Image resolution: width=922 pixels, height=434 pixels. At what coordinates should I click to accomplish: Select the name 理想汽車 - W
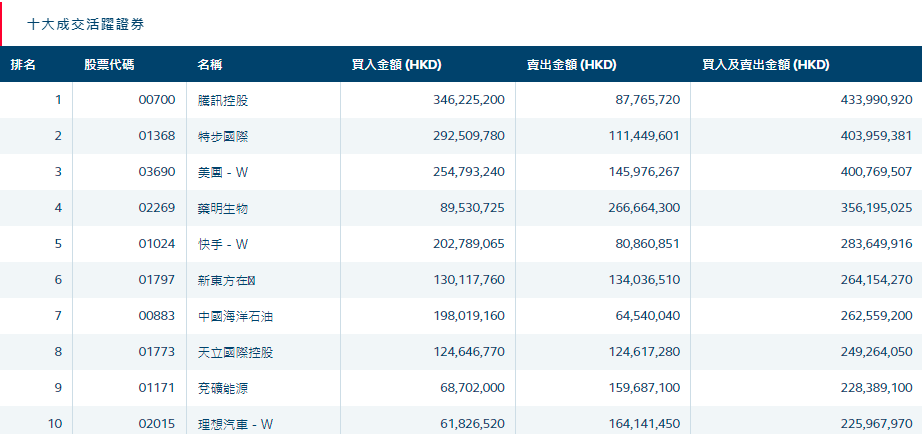(236, 423)
